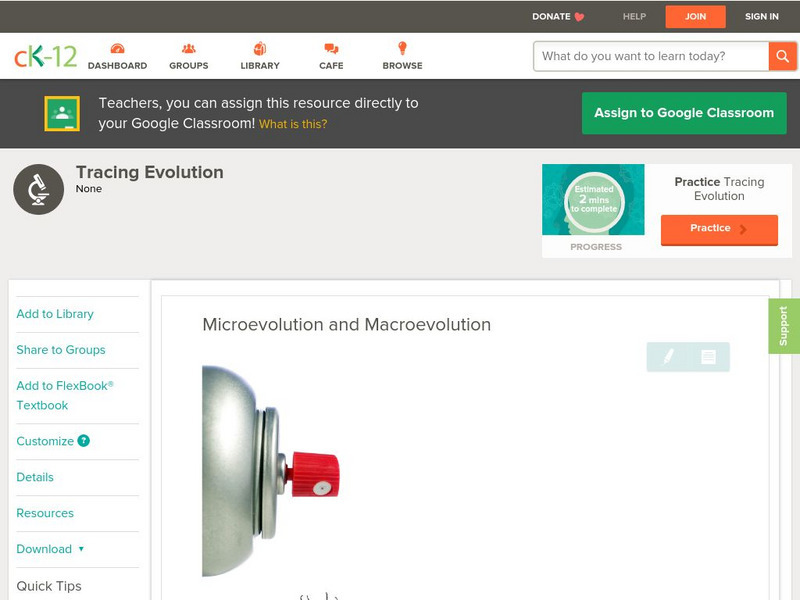Open the Browse lightbulb icon
The width and height of the screenshot is (800, 600).
click(x=403, y=48)
